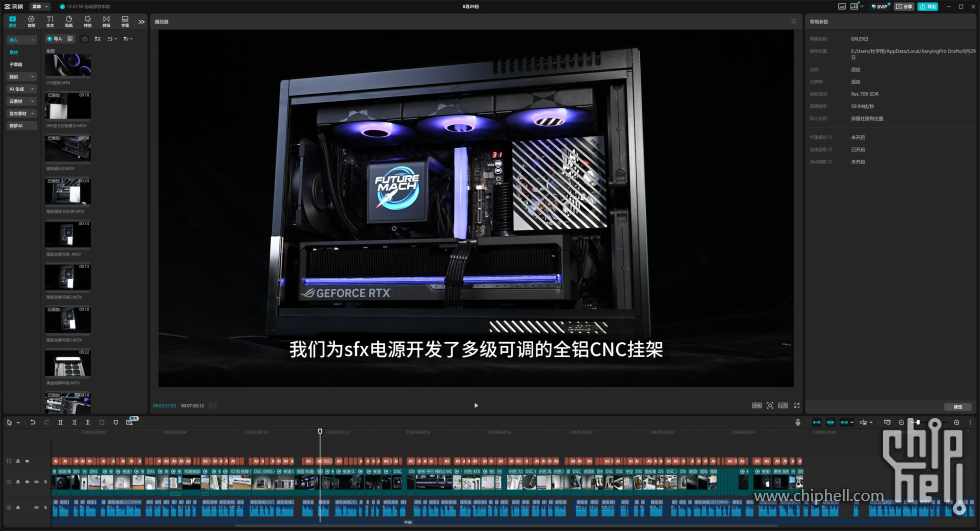This screenshot has height=531, width=980.
Task: Play the preview video
Action: click(x=476, y=405)
